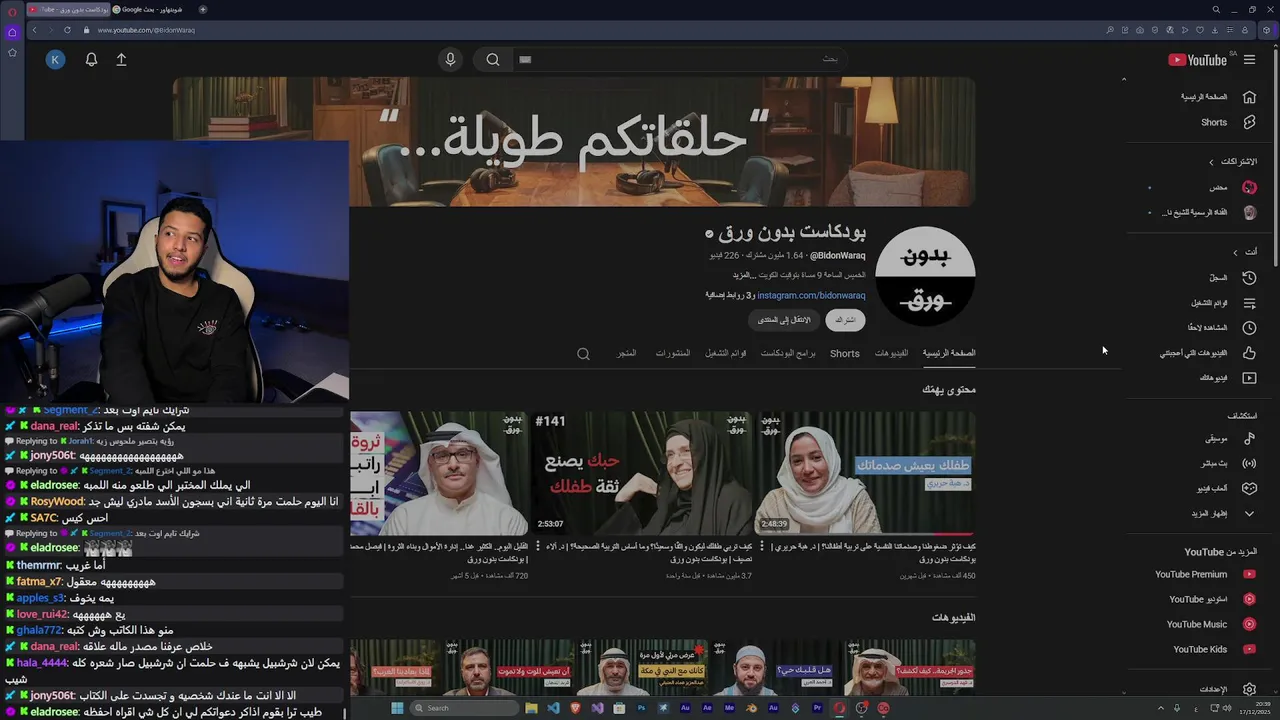The image size is (1280, 720).
Task: Open options menu for video 2:48:39 title
Action: coord(762,547)
